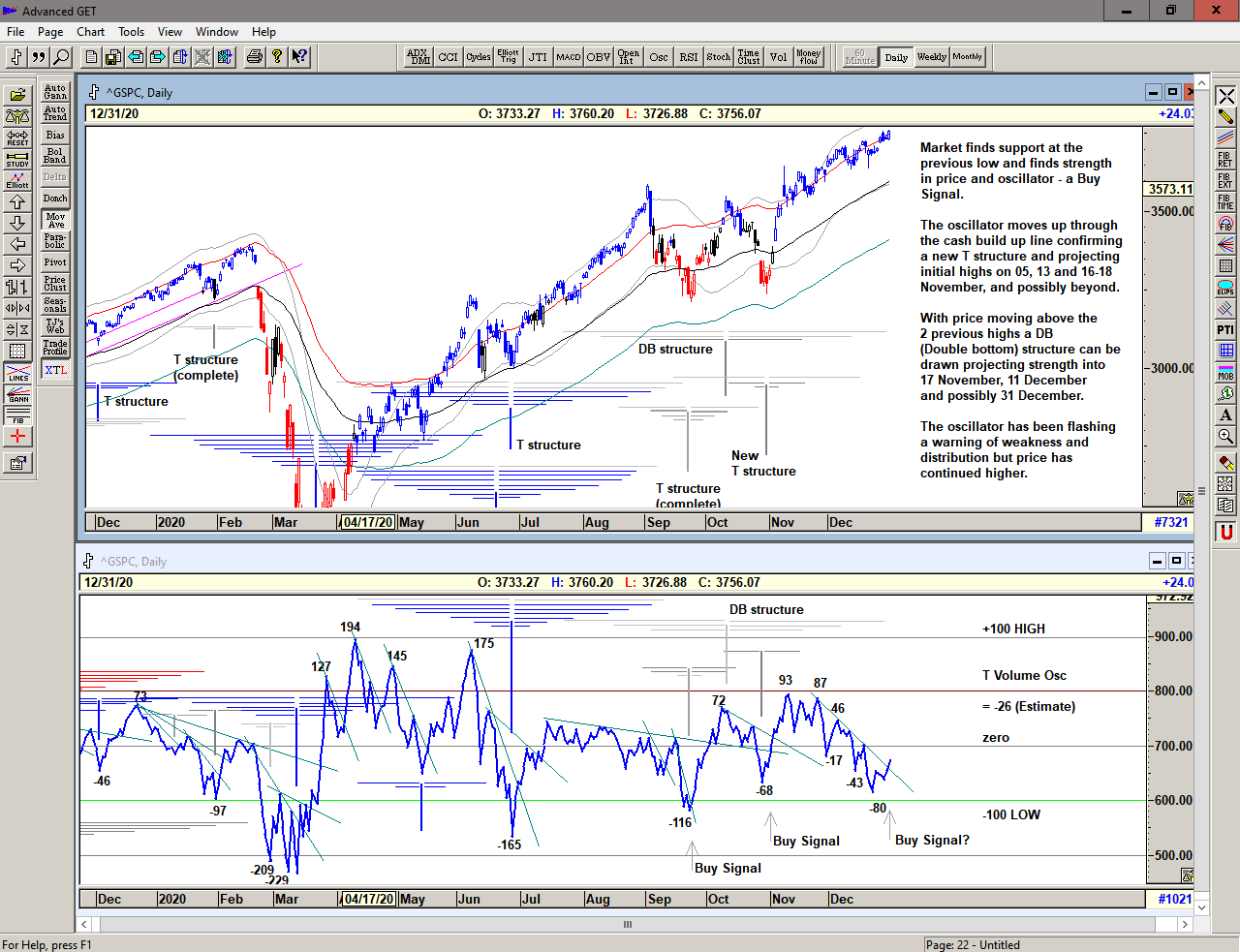
Task: Select the ELIPS ellipse tool
Action: point(1225,288)
